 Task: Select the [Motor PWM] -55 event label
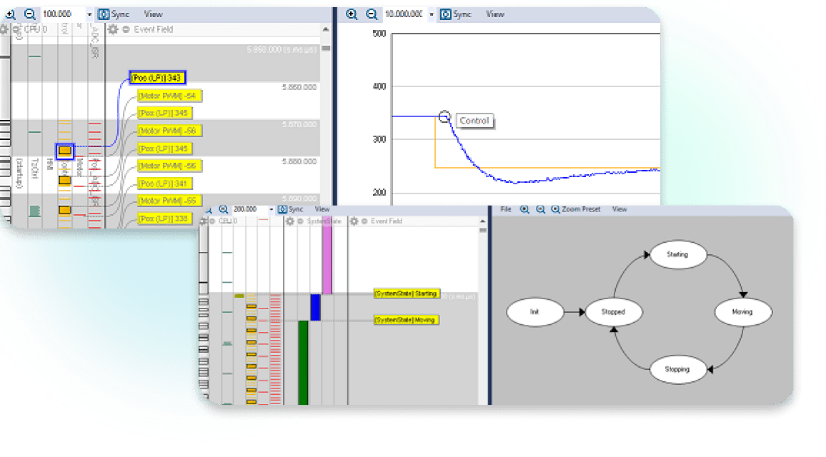(170, 201)
